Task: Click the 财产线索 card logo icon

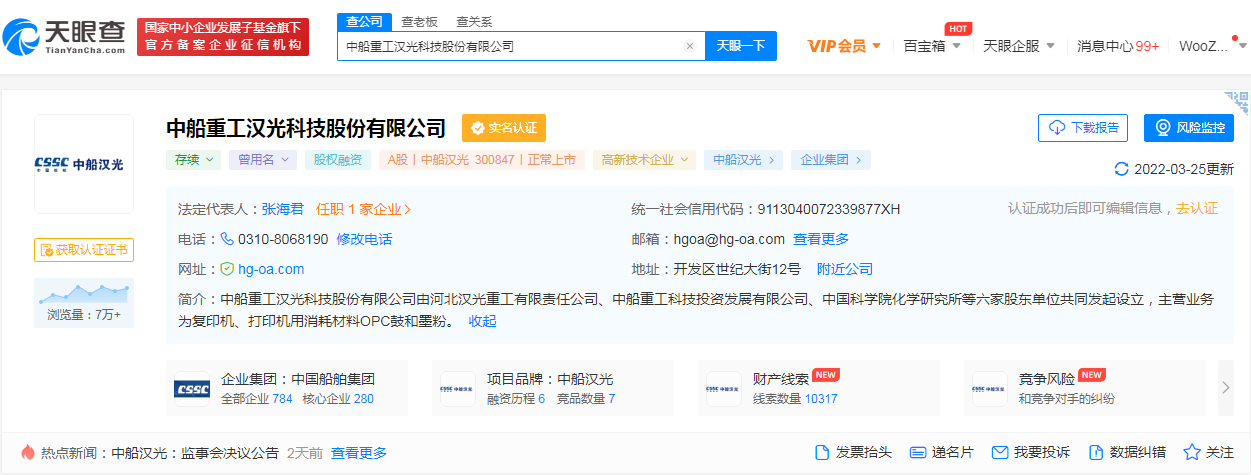Action: 724,389
